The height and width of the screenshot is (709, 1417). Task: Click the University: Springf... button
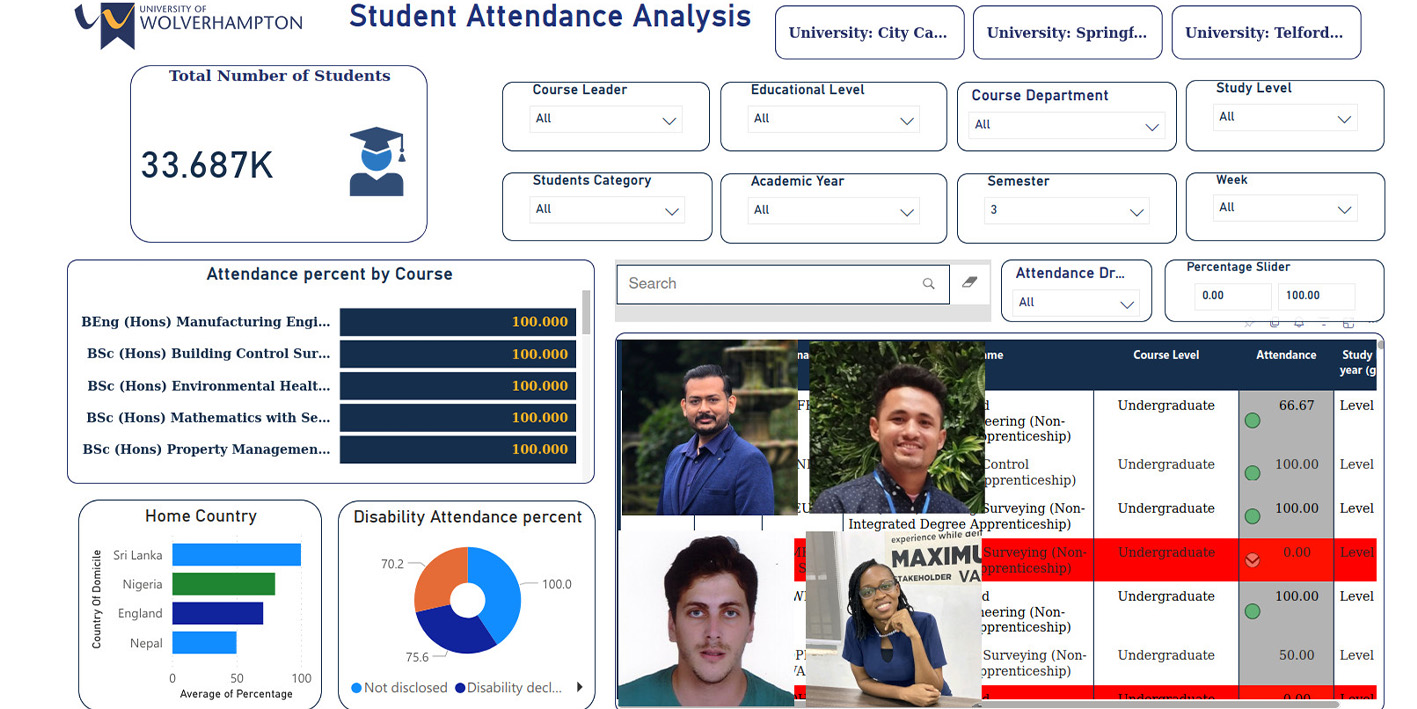click(x=1067, y=32)
